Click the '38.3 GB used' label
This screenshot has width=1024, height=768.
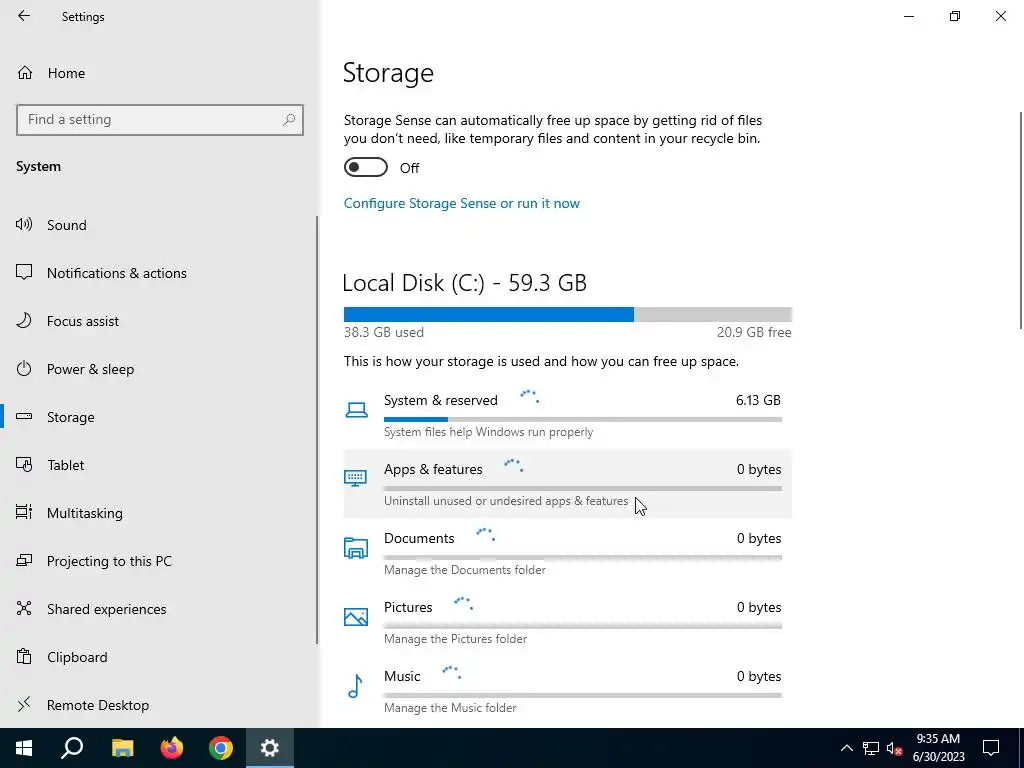(x=384, y=332)
